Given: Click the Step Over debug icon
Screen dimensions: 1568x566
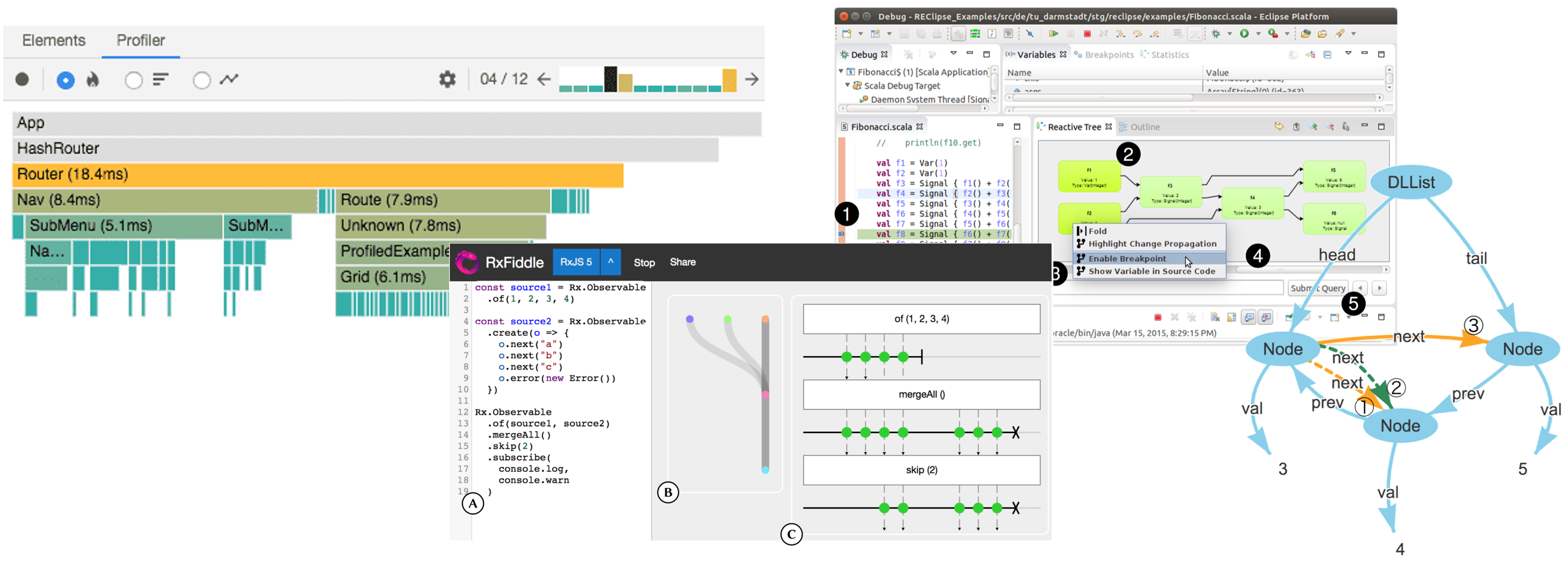Looking at the screenshot, I should [1137, 34].
